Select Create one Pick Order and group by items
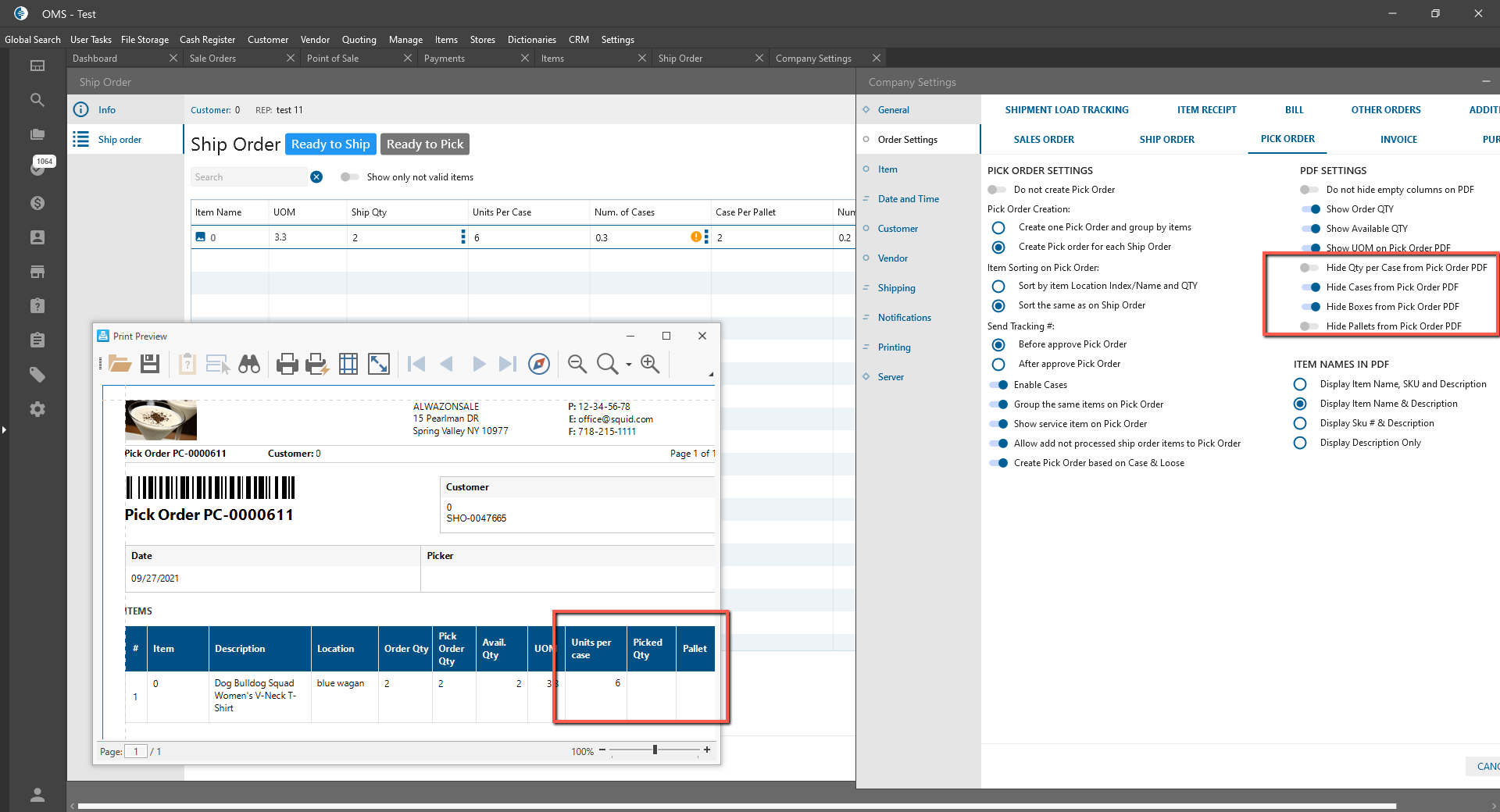The image size is (1500, 812). 998,227
